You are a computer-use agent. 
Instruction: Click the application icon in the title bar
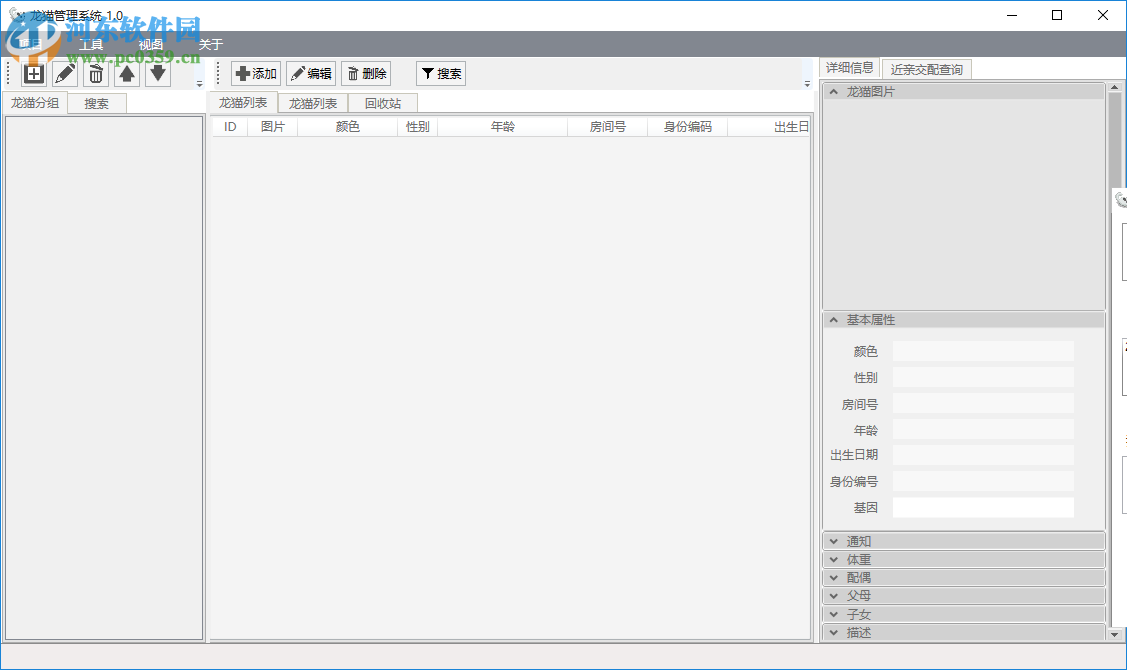(15, 16)
